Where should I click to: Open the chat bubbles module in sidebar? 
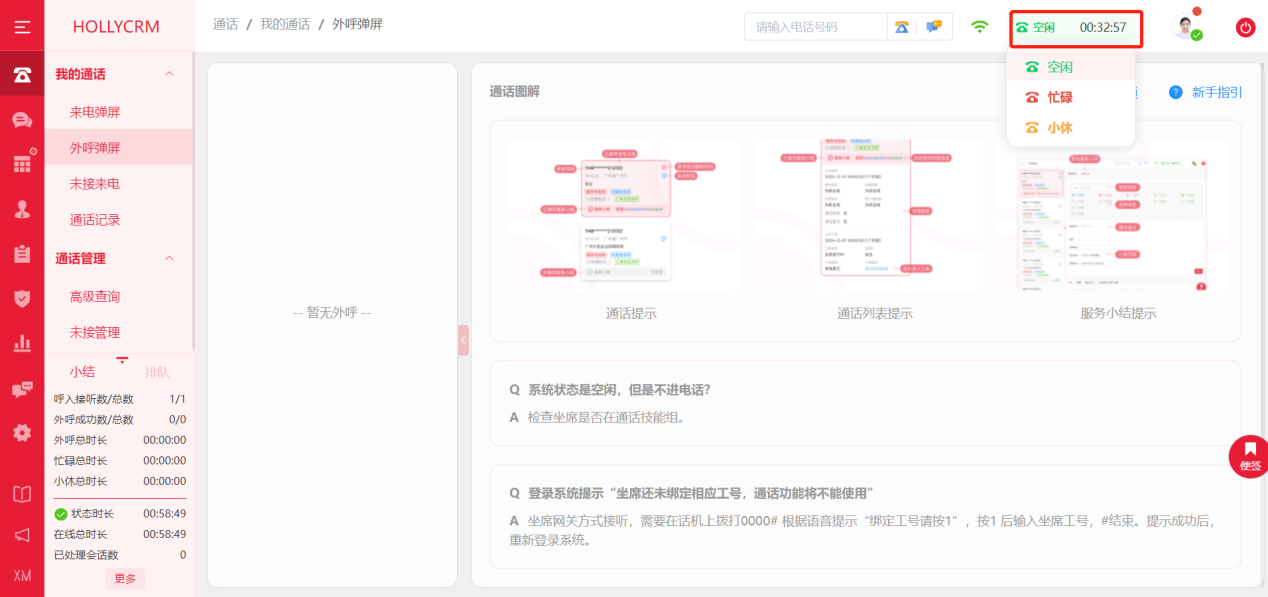tap(22, 120)
